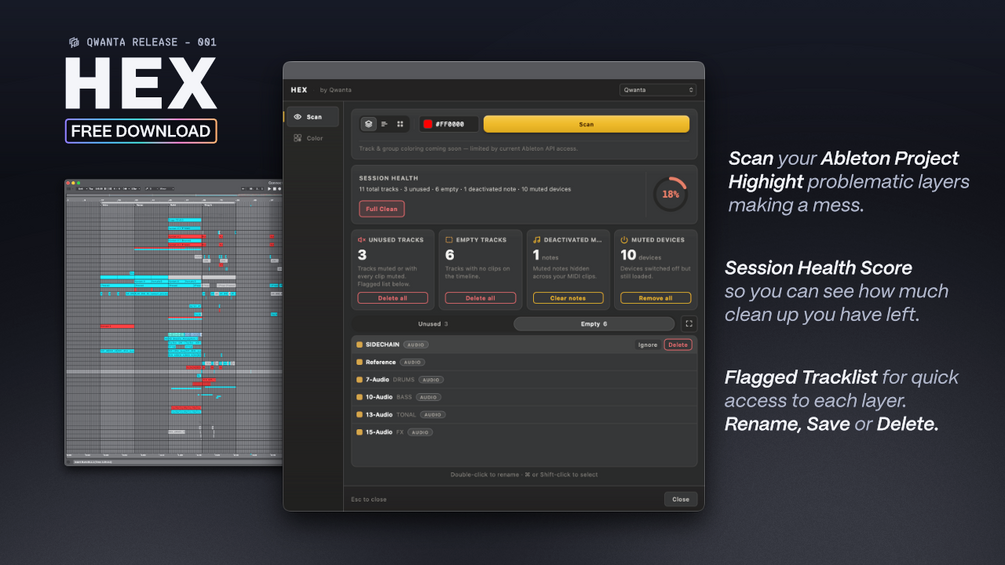Click the Qwanta logo icon at top left
Viewport: 1005px width, 565px height.
[x=74, y=42]
